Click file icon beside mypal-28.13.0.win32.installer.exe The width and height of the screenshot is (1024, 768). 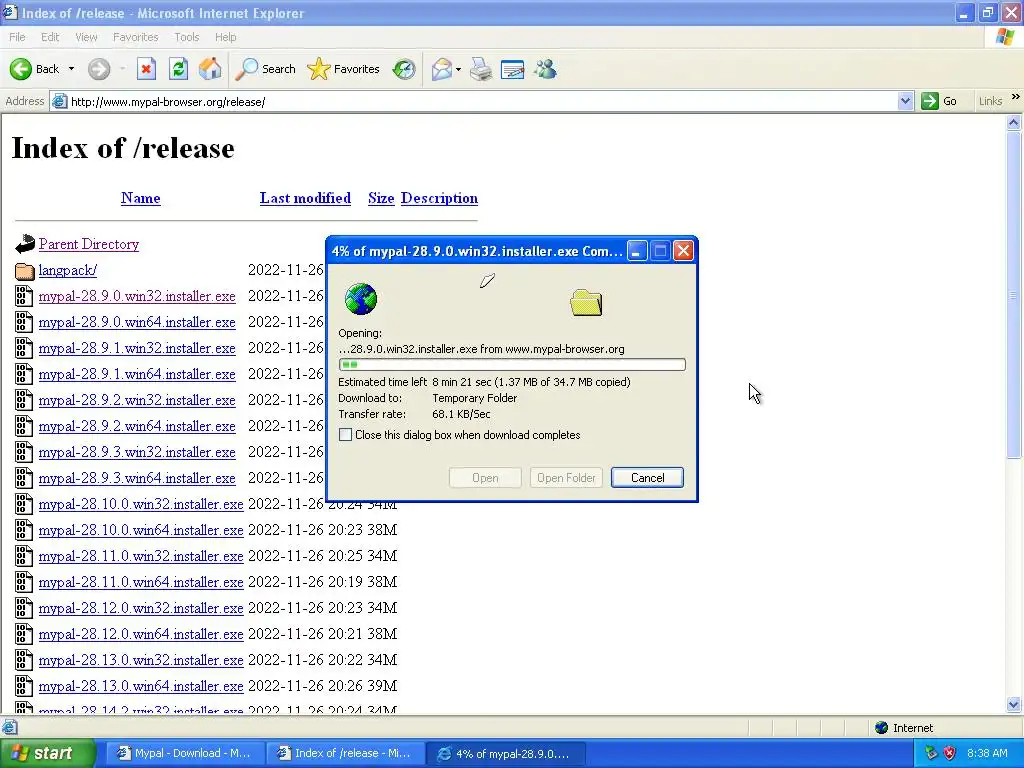[24, 660]
